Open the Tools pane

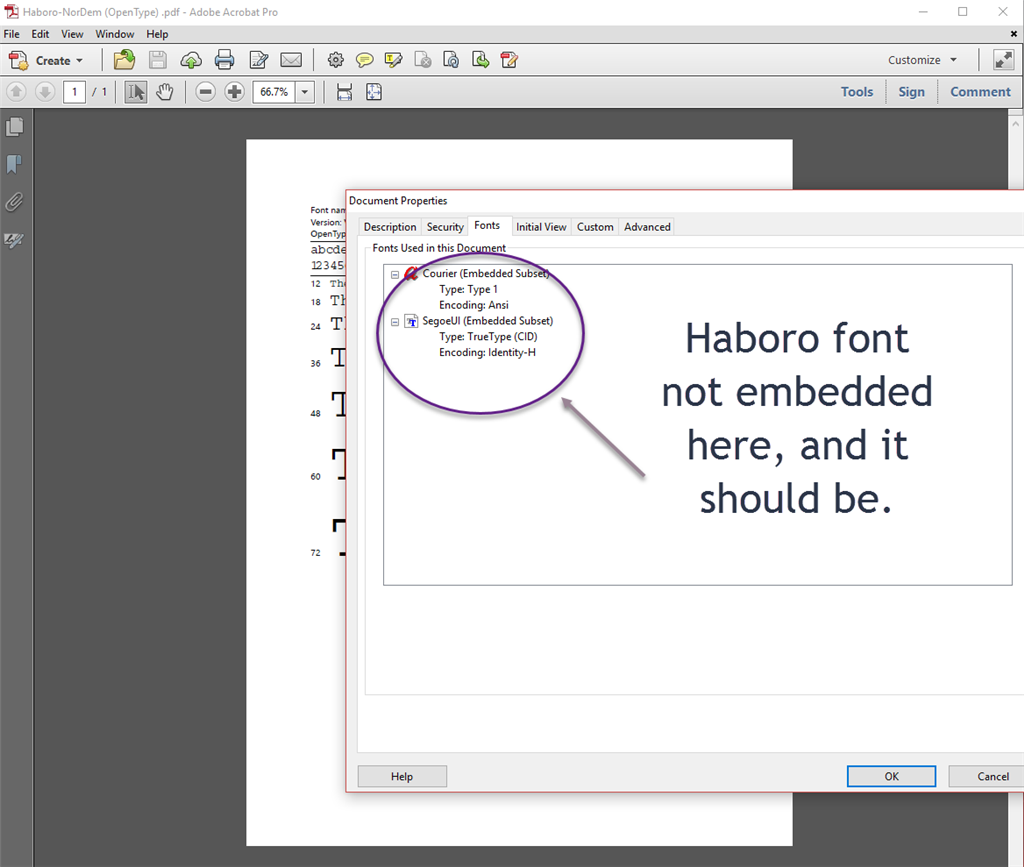click(857, 92)
